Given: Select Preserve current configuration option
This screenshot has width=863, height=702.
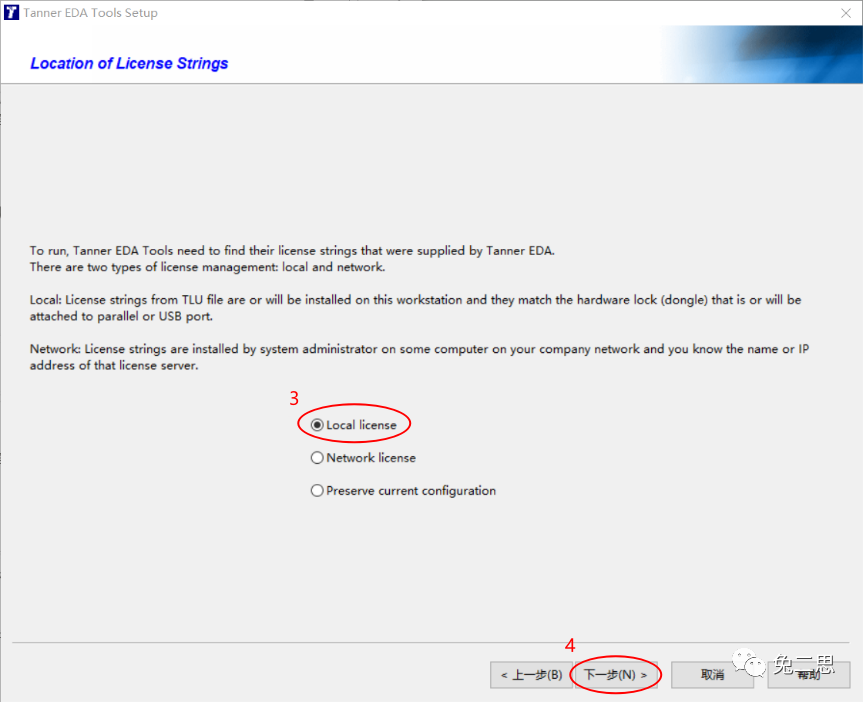Looking at the screenshot, I should (x=317, y=491).
